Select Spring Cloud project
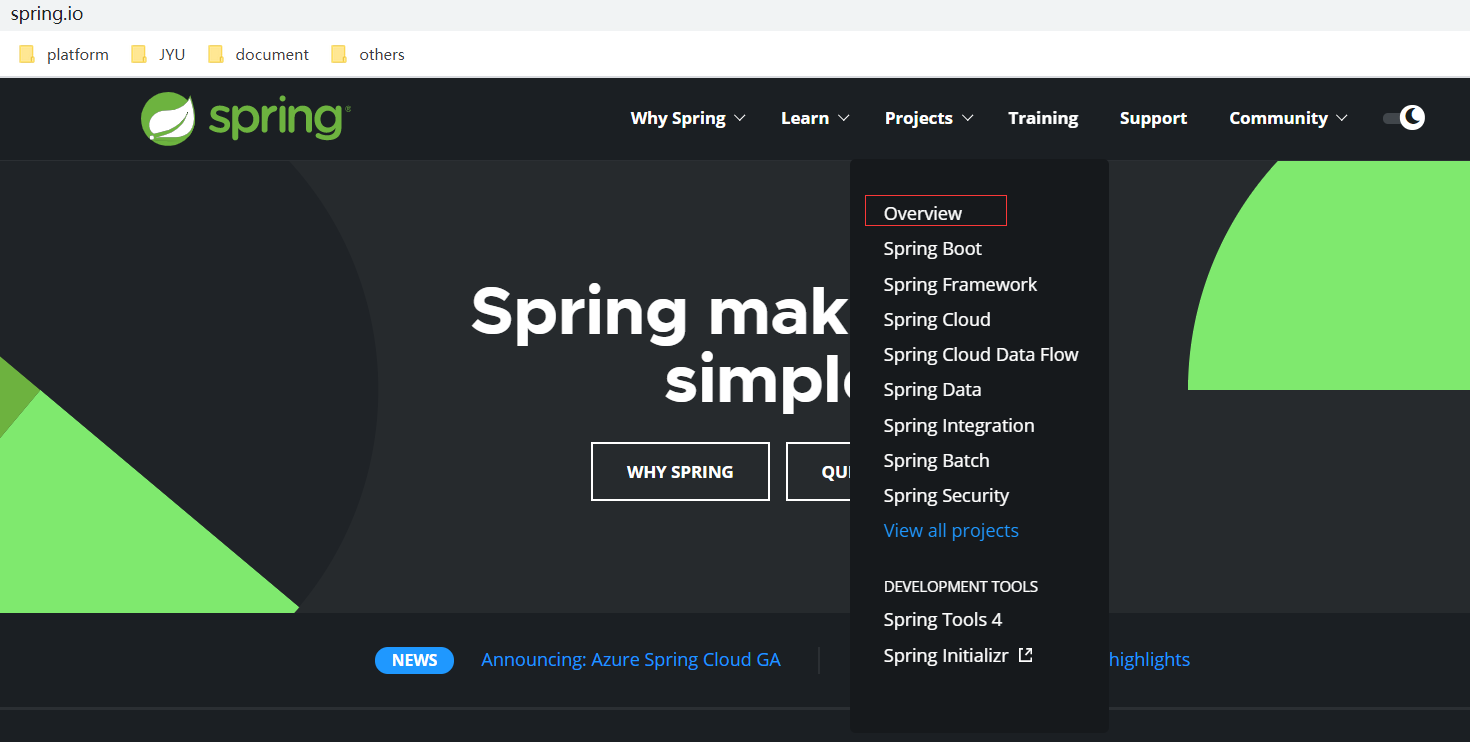This screenshot has width=1470, height=742. pyautogui.click(x=937, y=320)
